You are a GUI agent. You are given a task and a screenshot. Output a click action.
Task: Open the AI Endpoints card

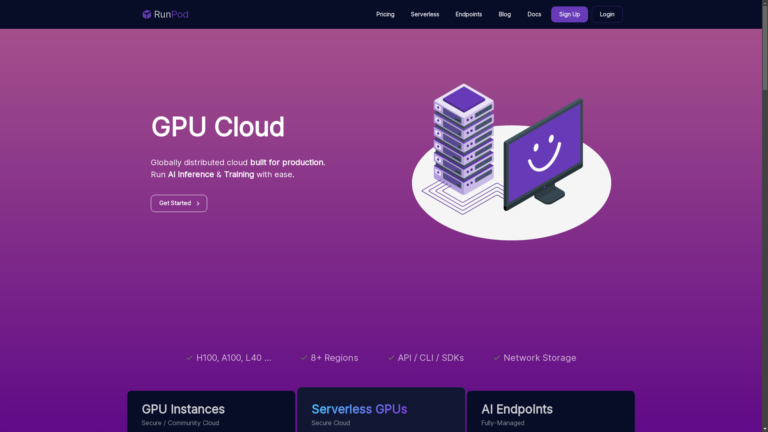point(550,412)
